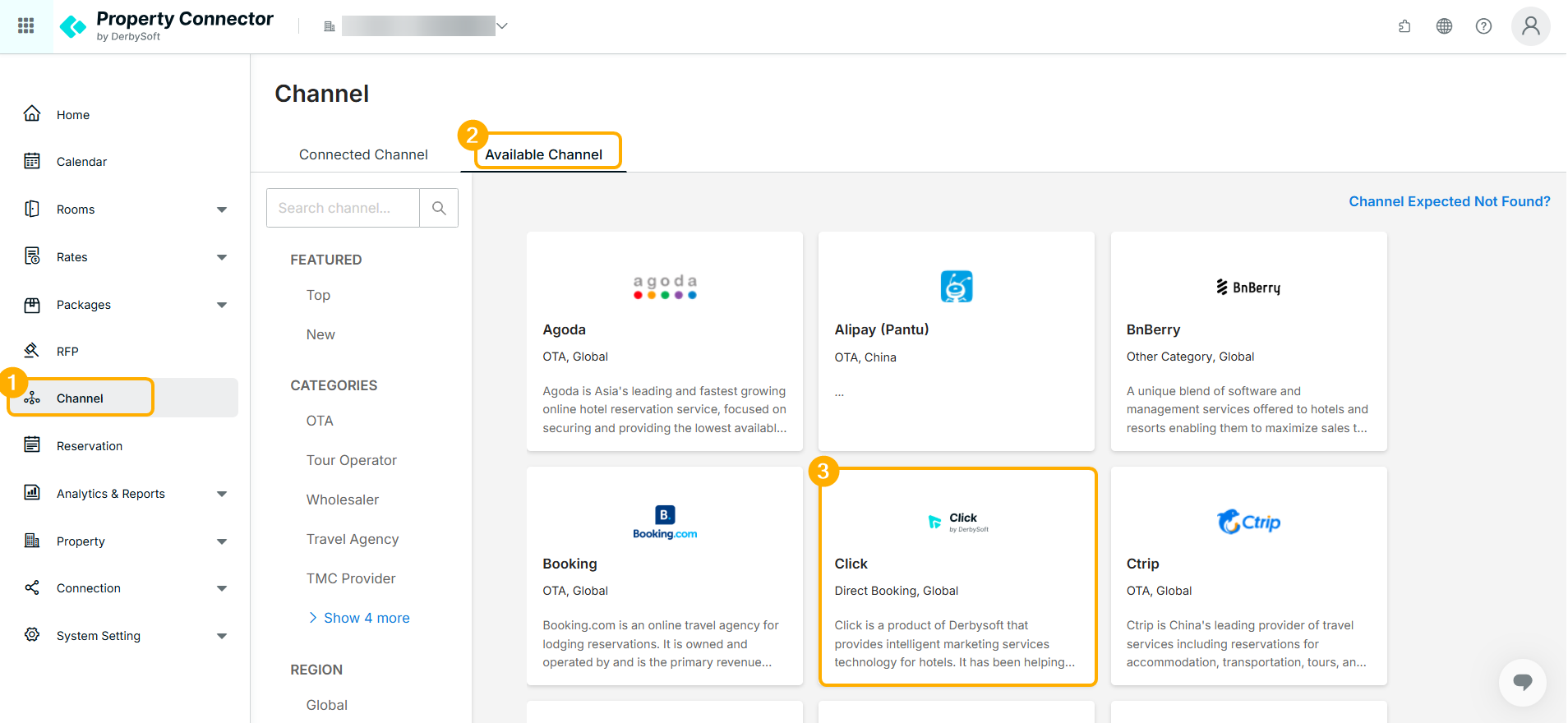This screenshot has width=1568, height=723.
Task: Expand the Analytics & Reports arrow
Action: coord(222,494)
